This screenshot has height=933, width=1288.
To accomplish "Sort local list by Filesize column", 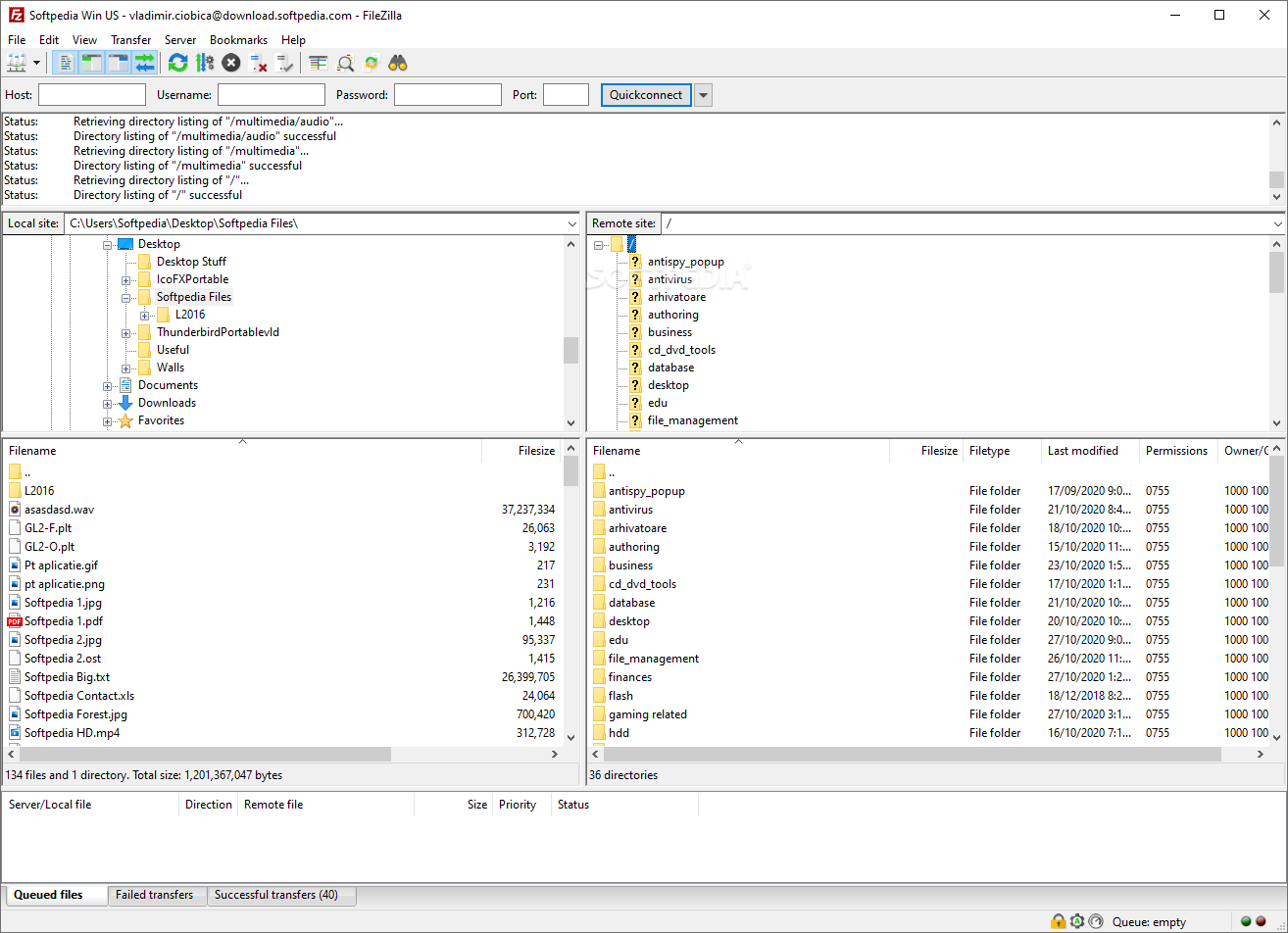I will tap(520, 451).
